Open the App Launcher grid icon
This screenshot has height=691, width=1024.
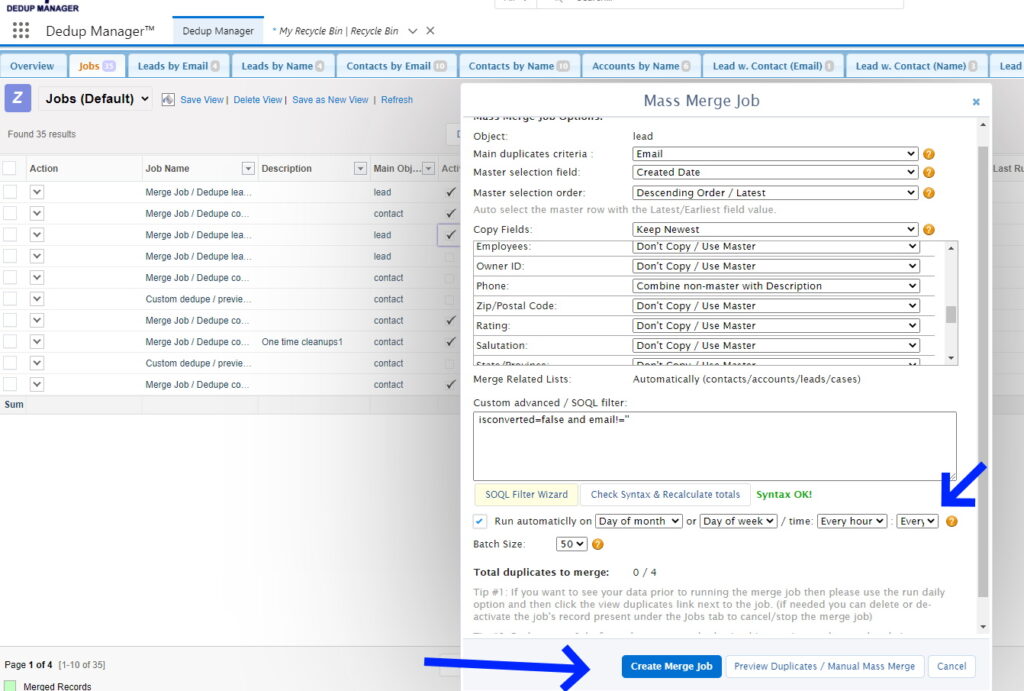[20, 31]
